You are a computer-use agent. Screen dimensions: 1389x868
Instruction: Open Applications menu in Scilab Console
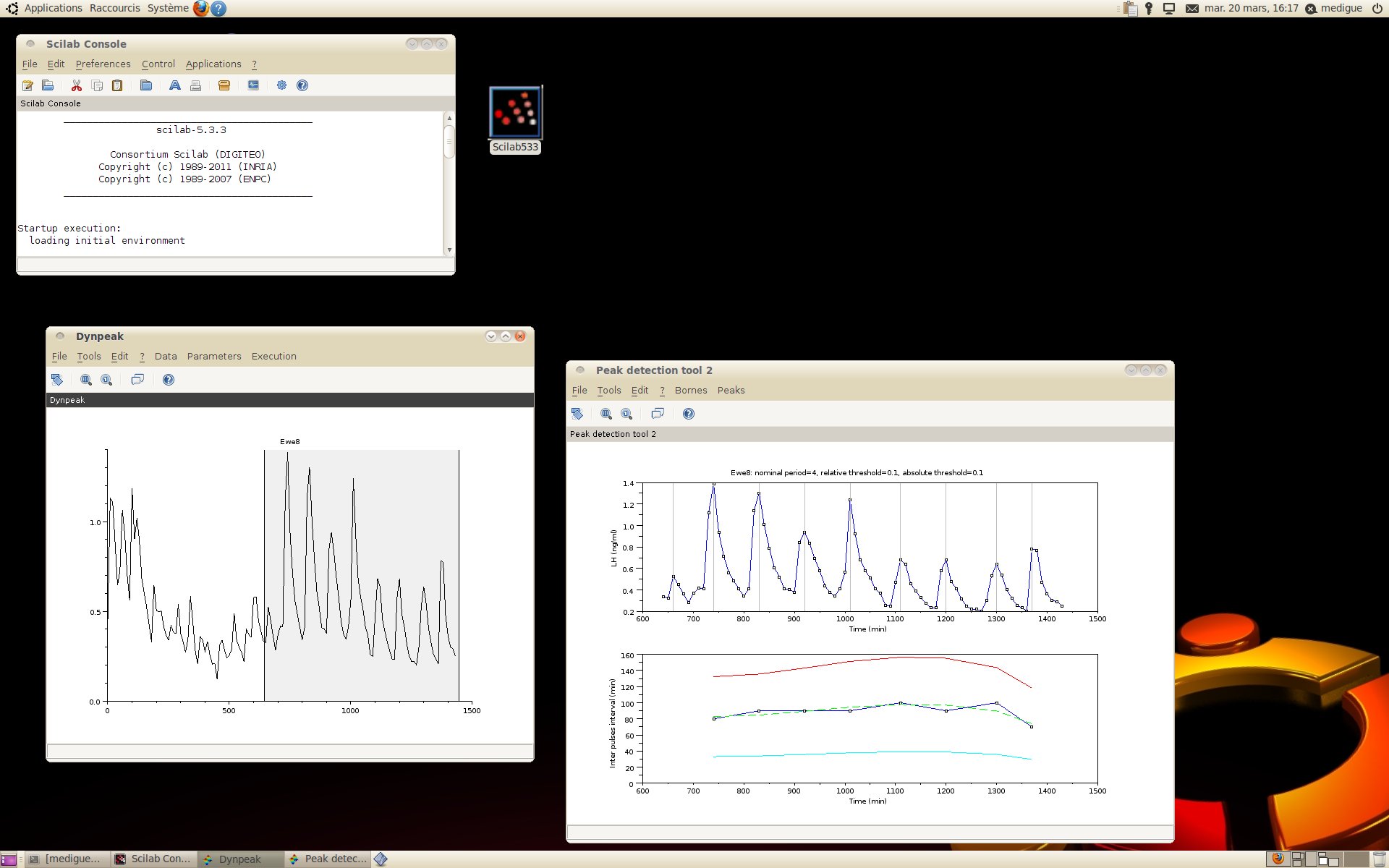pos(213,64)
